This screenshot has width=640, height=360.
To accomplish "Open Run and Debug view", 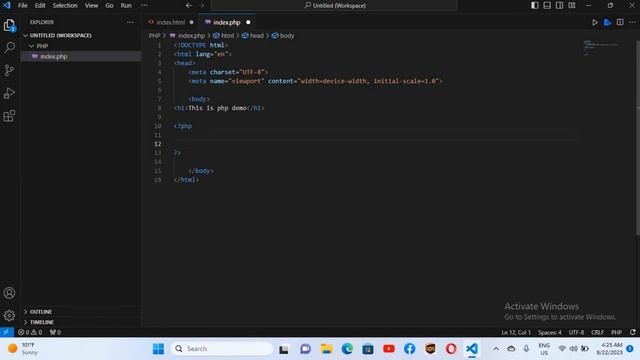I will (x=9, y=93).
